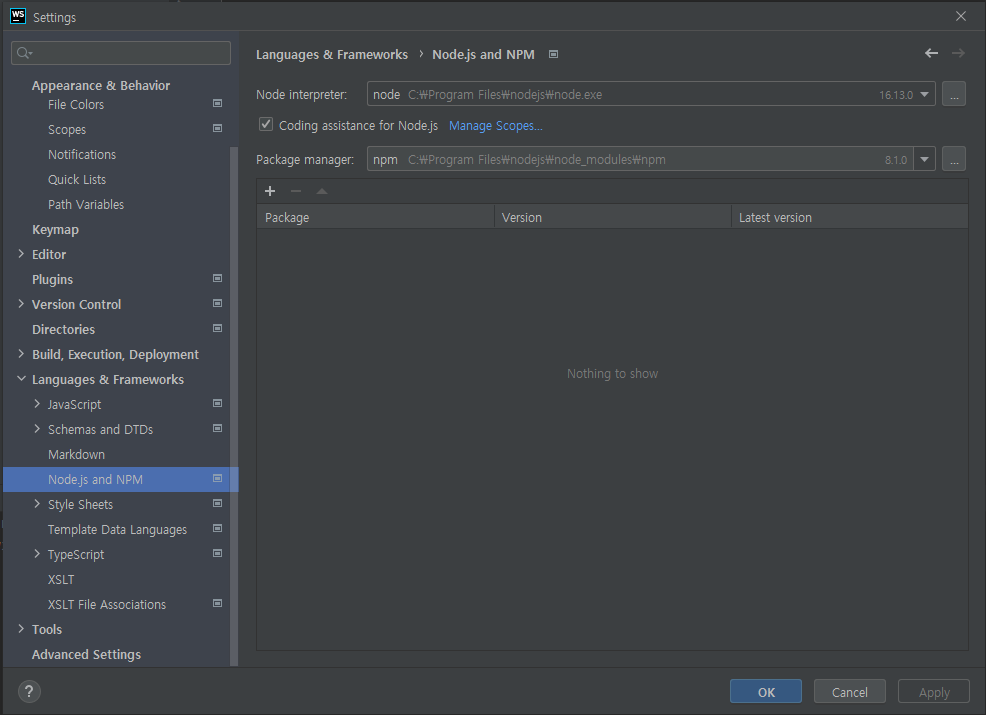Click project icon on Style Sheets row
This screenshot has width=986, height=715.
(218, 503)
